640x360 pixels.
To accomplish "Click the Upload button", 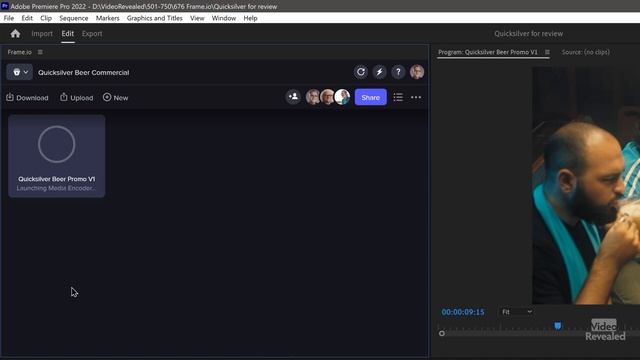I will point(77,98).
